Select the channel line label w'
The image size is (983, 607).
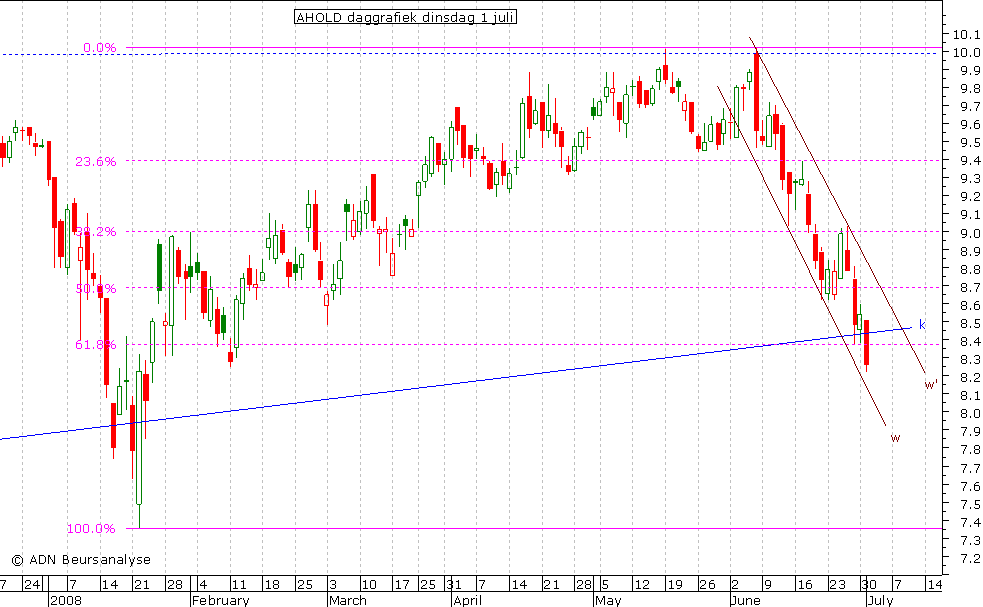(931, 384)
